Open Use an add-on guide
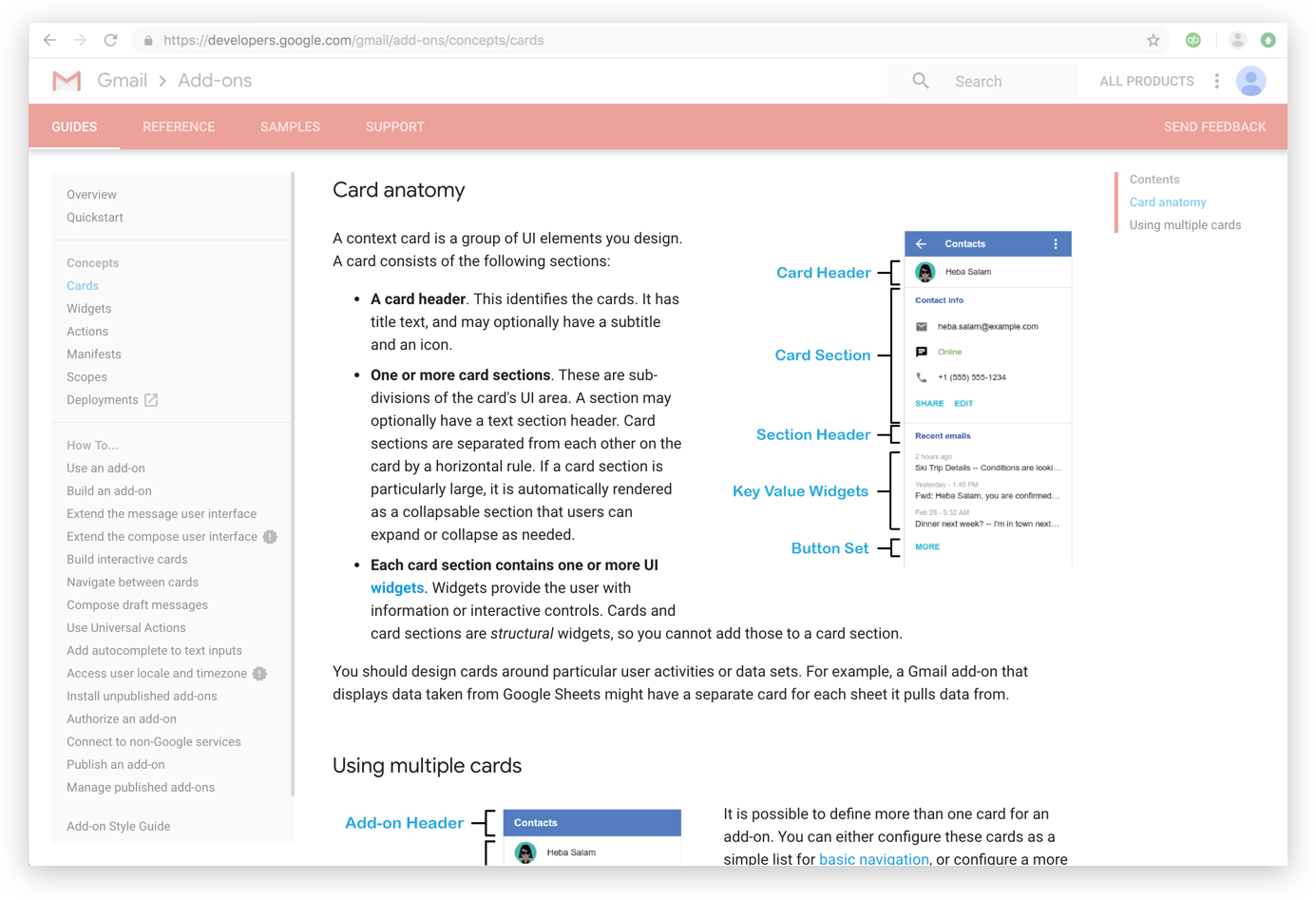 (x=105, y=469)
